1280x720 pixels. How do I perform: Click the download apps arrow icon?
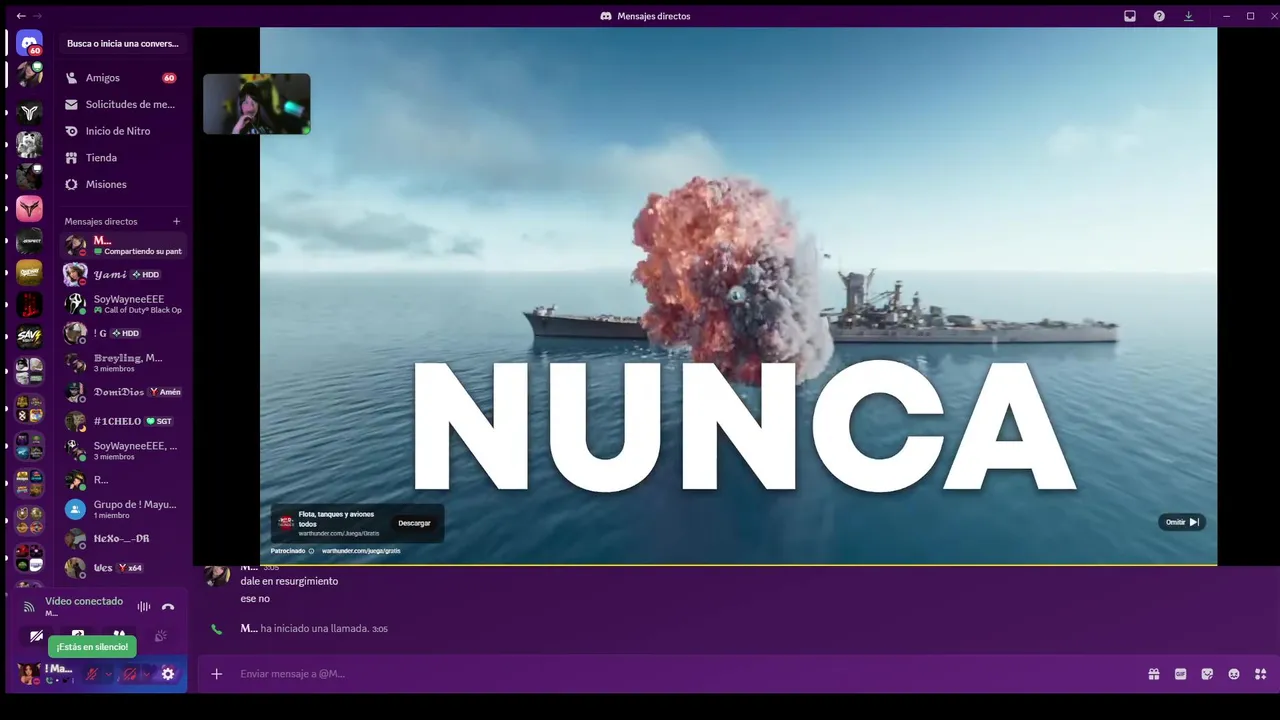coord(1188,16)
